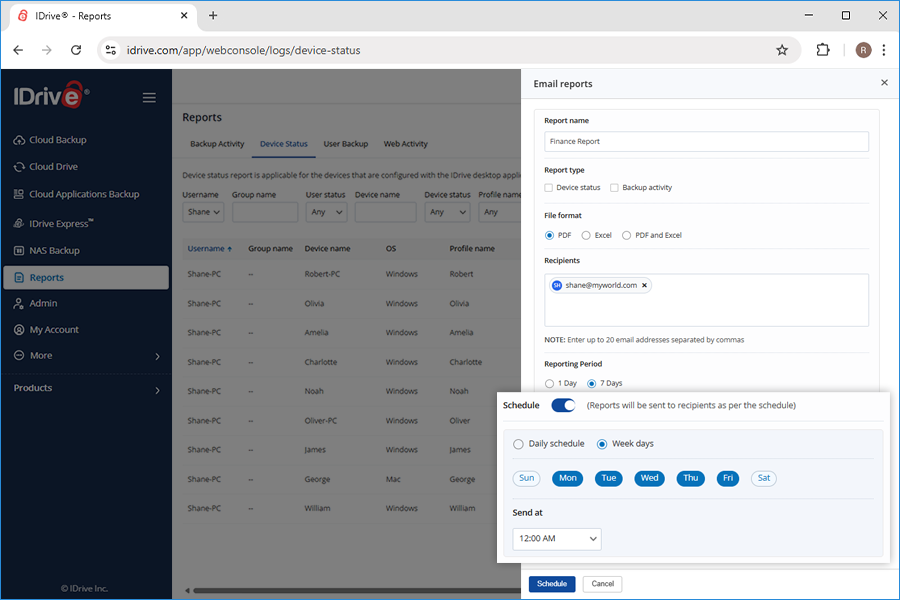Reload the page
Image resolution: width=900 pixels, height=600 pixels.
pyautogui.click(x=76, y=50)
